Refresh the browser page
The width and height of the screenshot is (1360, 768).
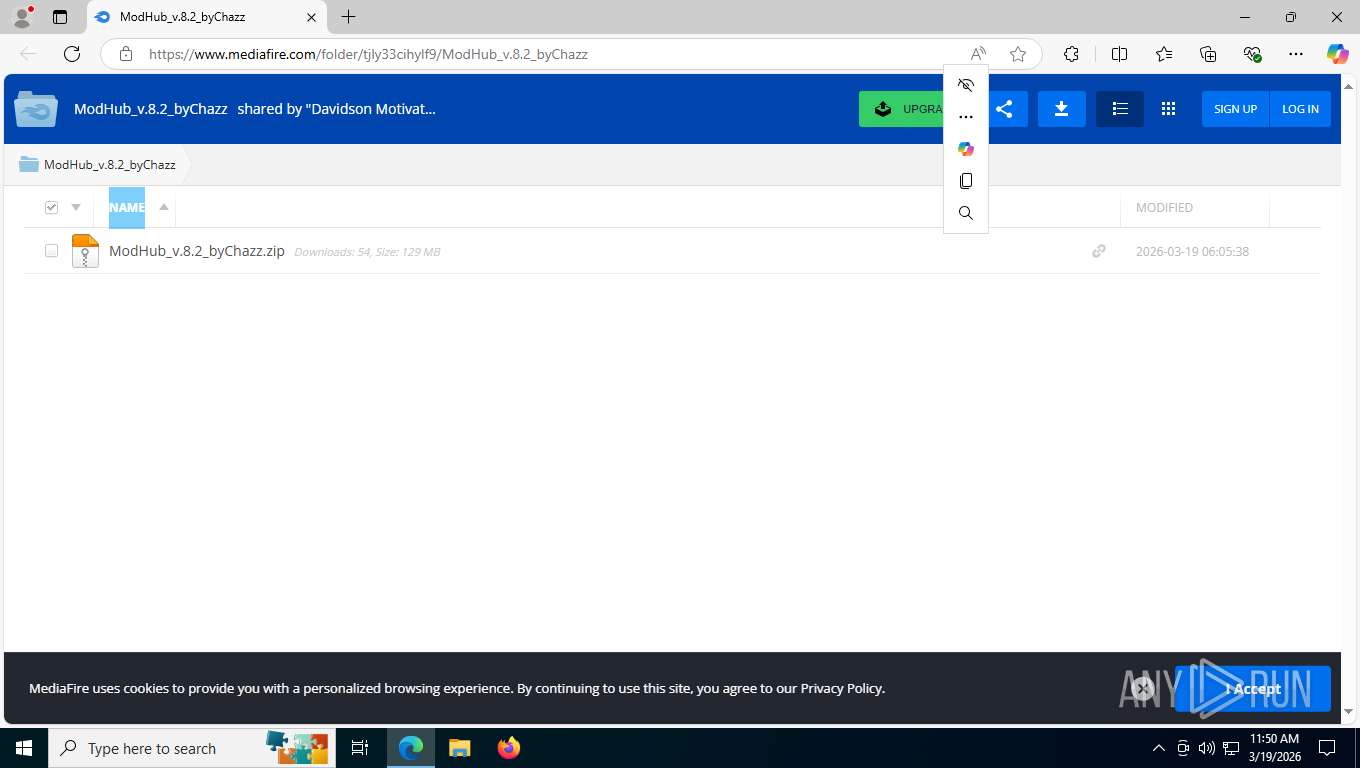pyautogui.click(x=72, y=54)
